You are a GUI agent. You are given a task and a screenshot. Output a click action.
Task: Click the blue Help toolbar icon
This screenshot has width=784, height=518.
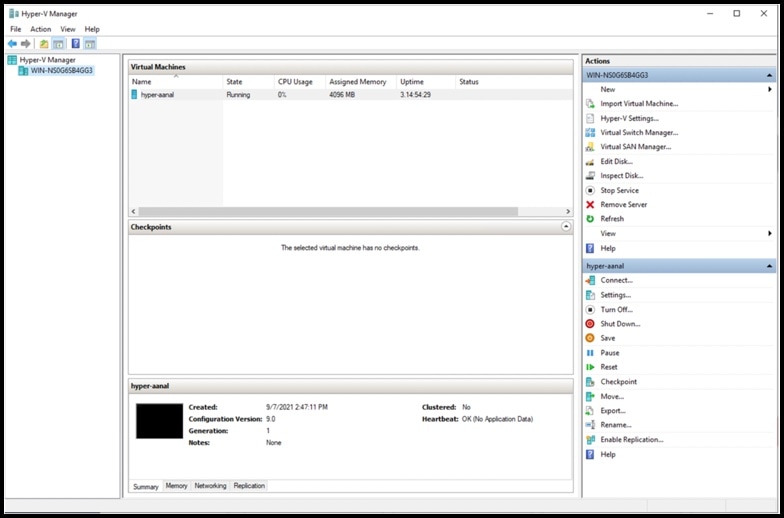coord(76,44)
